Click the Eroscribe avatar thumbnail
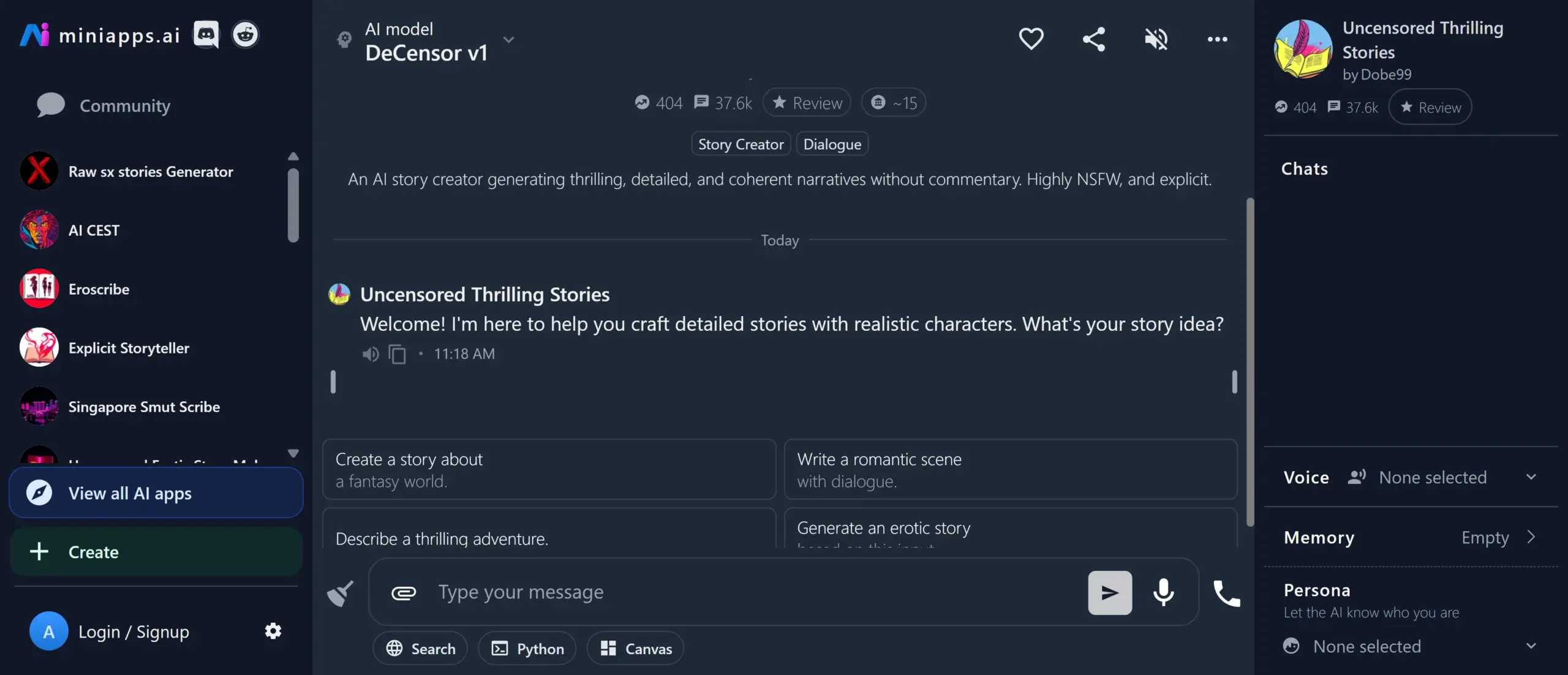The width and height of the screenshot is (1568, 675). [x=39, y=288]
